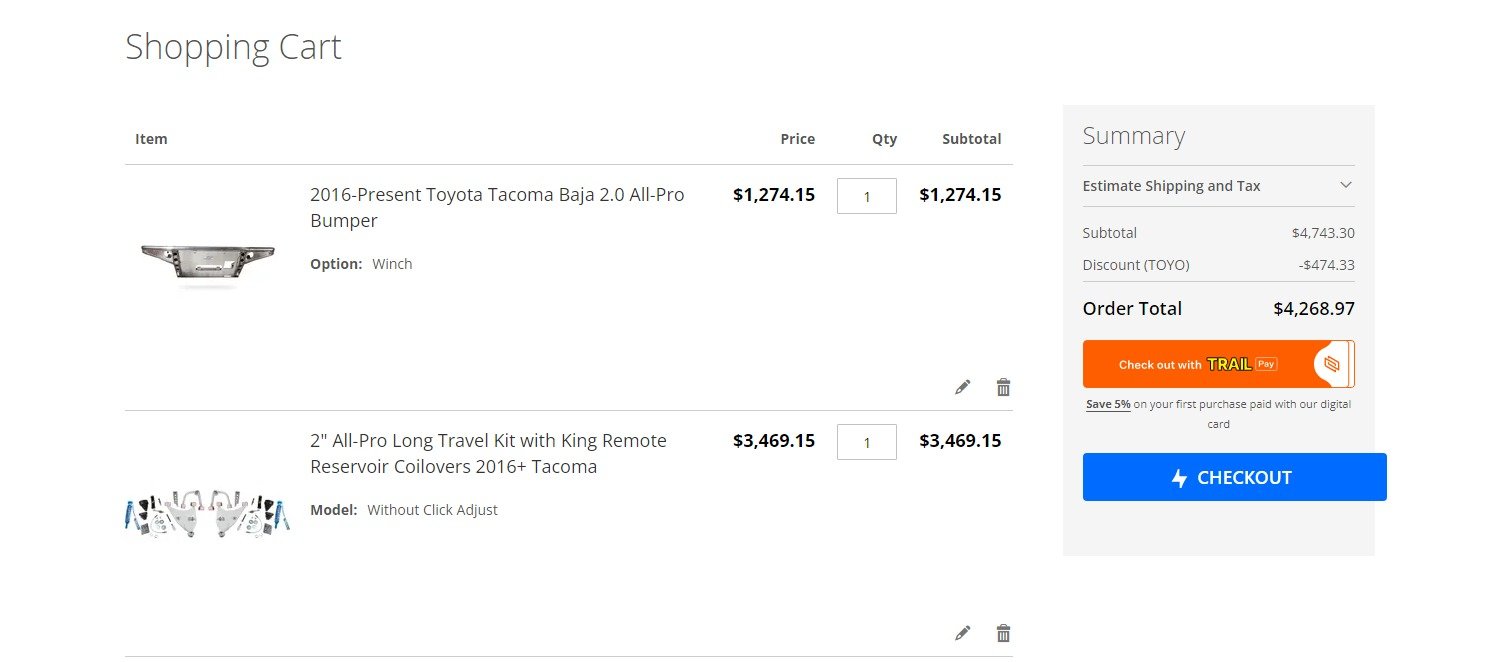1499x662 pixels.
Task: Open the All-Pro Long Travel Kit title link
Action: click(x=488, y=454)
